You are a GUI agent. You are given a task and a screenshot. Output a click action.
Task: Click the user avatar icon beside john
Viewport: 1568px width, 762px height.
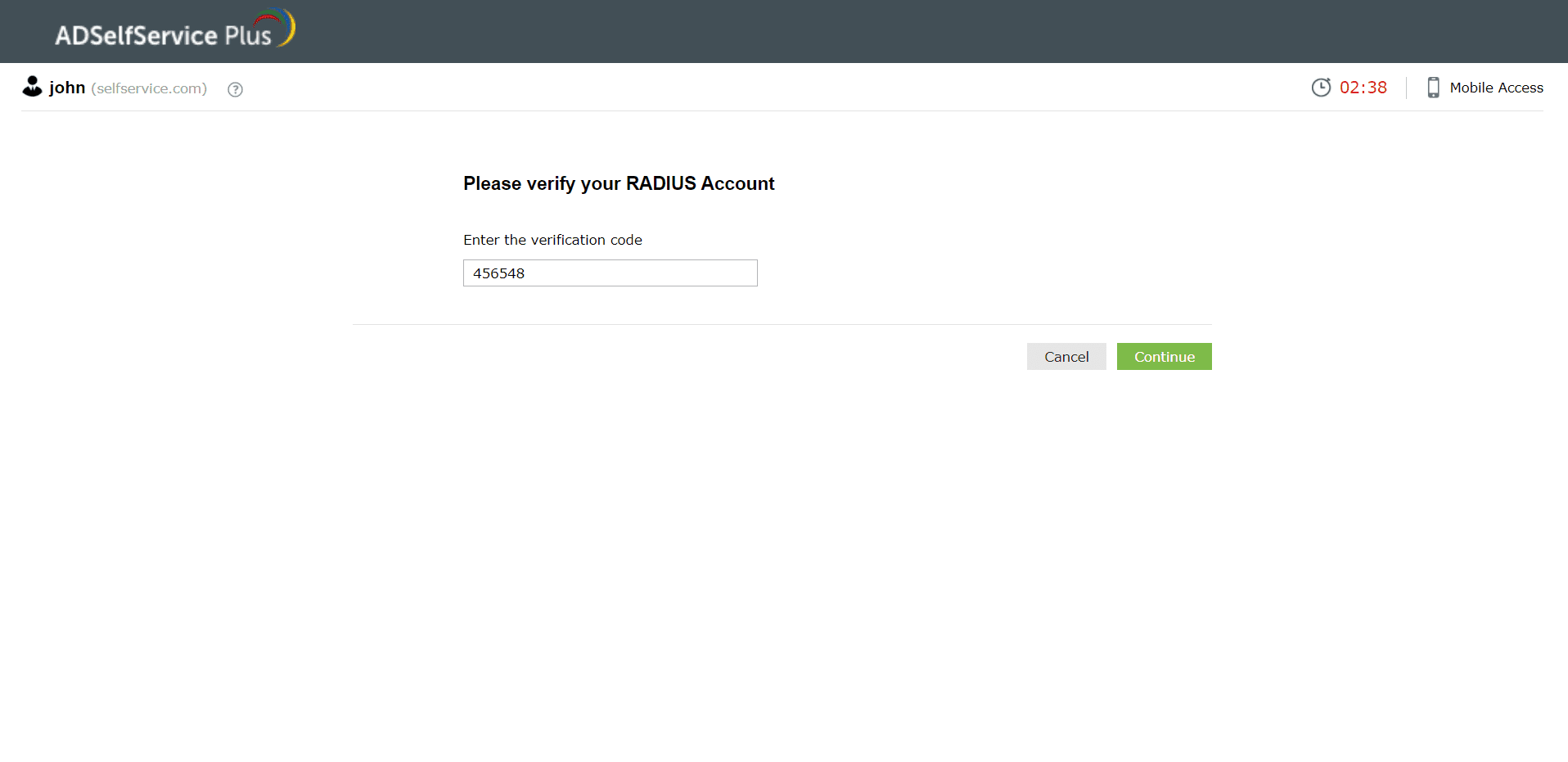pos(32,87)
